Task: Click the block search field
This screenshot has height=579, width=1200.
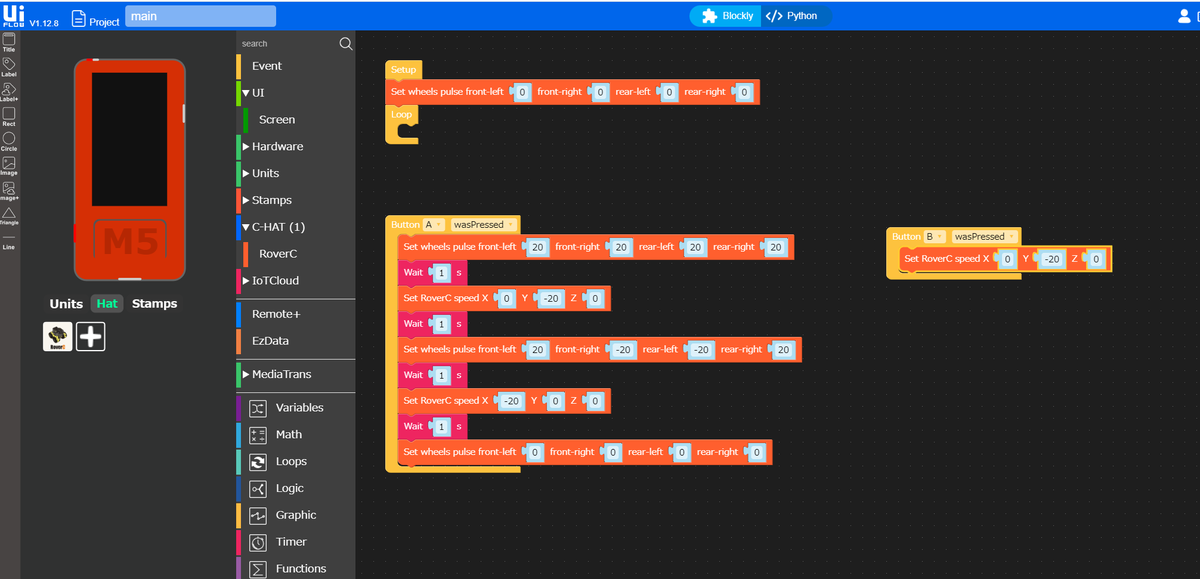Action: point(287,43)
